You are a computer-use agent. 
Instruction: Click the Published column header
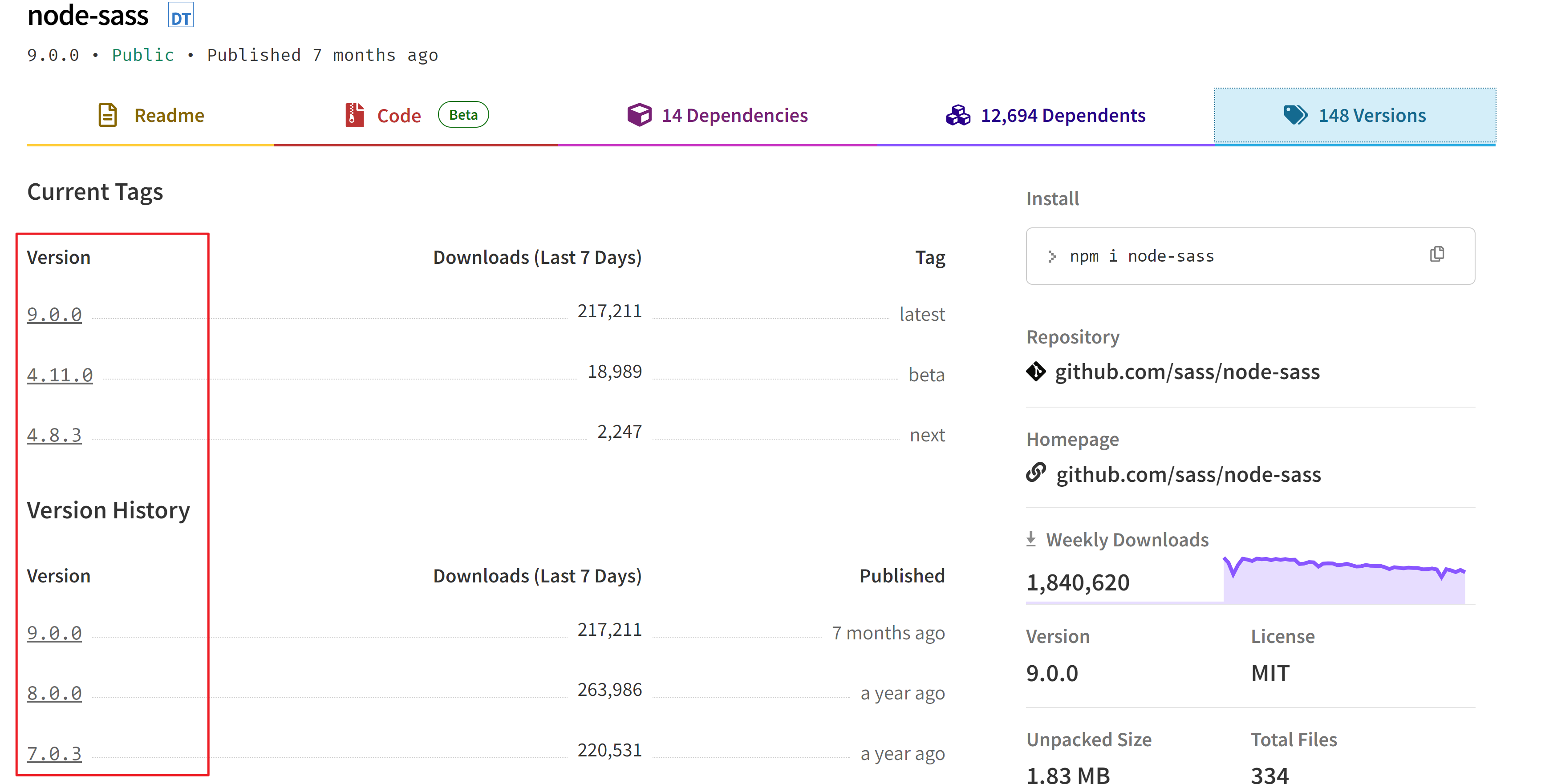pos(902,575)
